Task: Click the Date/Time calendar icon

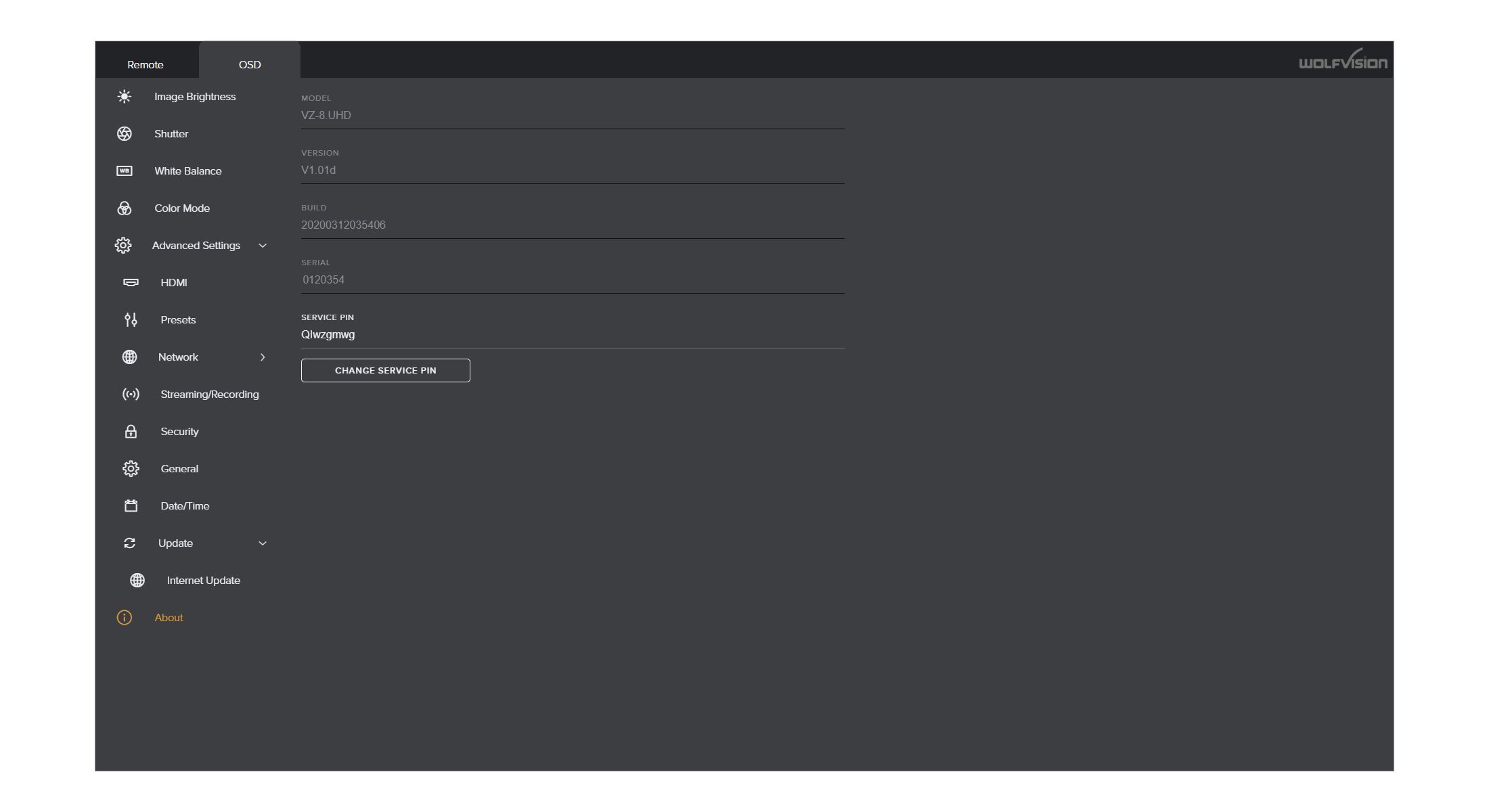Action: pyautogui.click(x=131, y=506)
